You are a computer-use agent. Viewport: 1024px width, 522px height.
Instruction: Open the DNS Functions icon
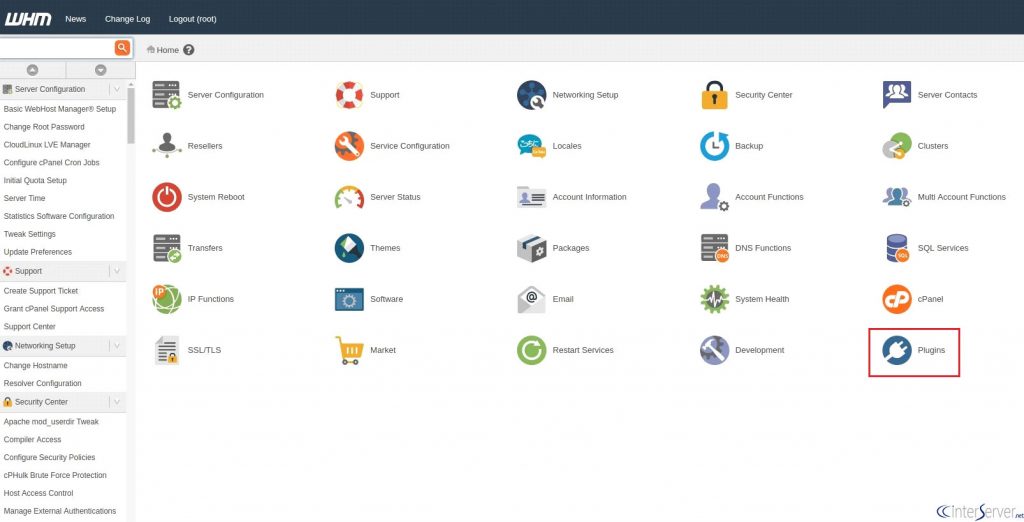(x=714, y=248)
